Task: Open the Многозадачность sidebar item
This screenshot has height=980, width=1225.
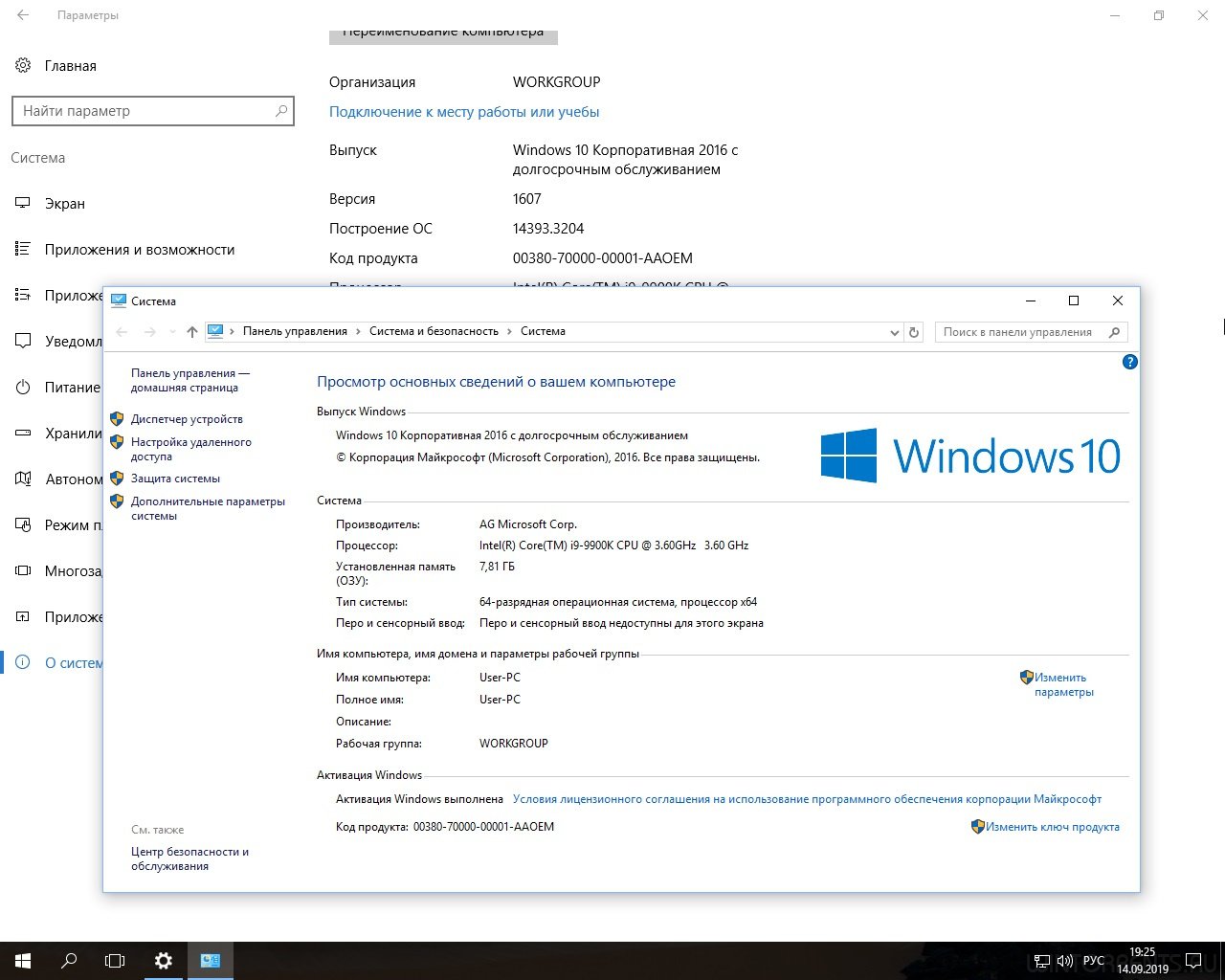Action: (57, 571)
